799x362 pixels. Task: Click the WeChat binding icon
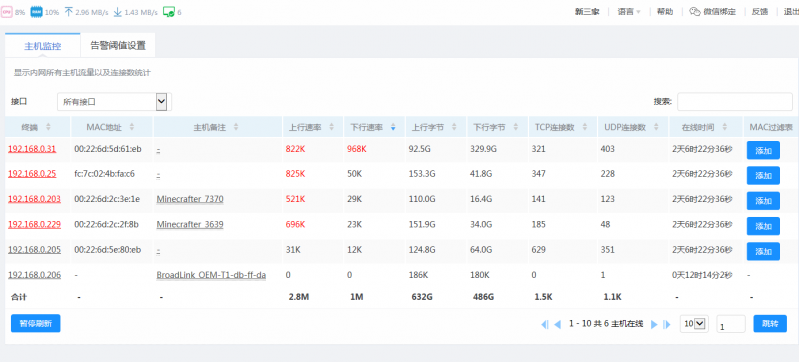coord(695,12)
